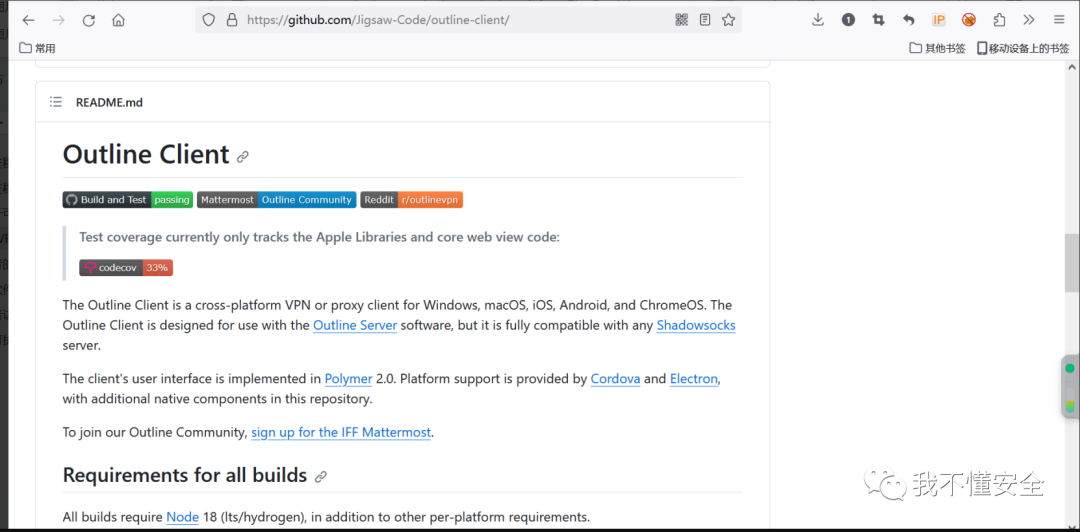Open the 其他书签 bookmarks folder
This screenshot has height=532, width=1080.
[937, 48]
